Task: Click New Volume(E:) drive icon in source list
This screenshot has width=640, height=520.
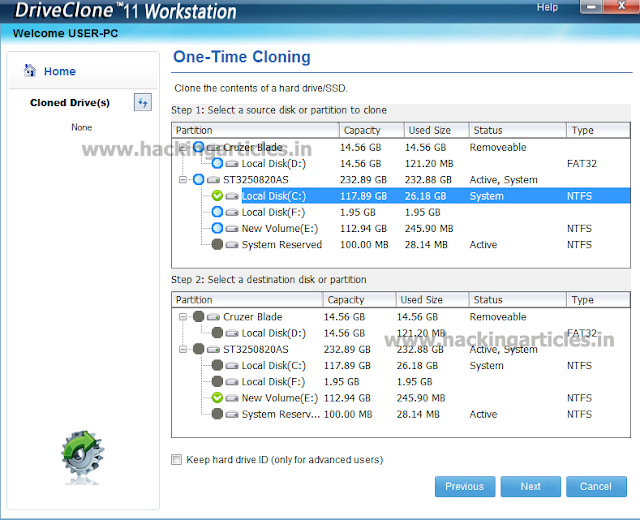Action: click(x=232, y=229)
